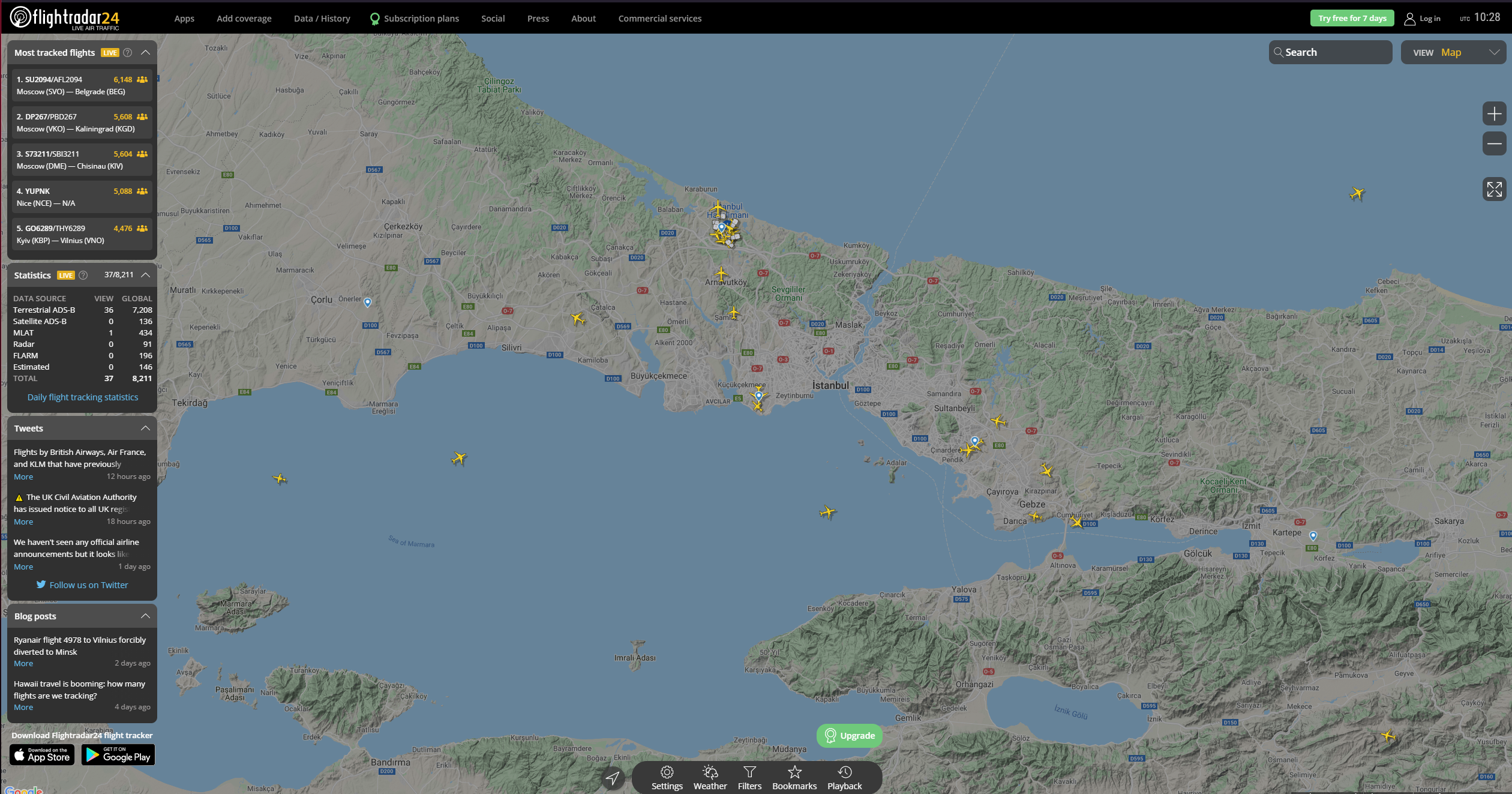Select the aircraft over the Black Sea
Screen dimensions: 1512x794
pos(1357,193)
